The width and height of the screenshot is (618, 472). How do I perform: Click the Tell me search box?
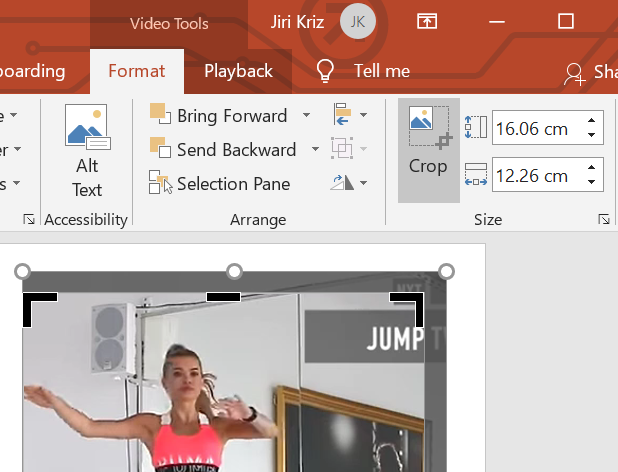[382, 71]
